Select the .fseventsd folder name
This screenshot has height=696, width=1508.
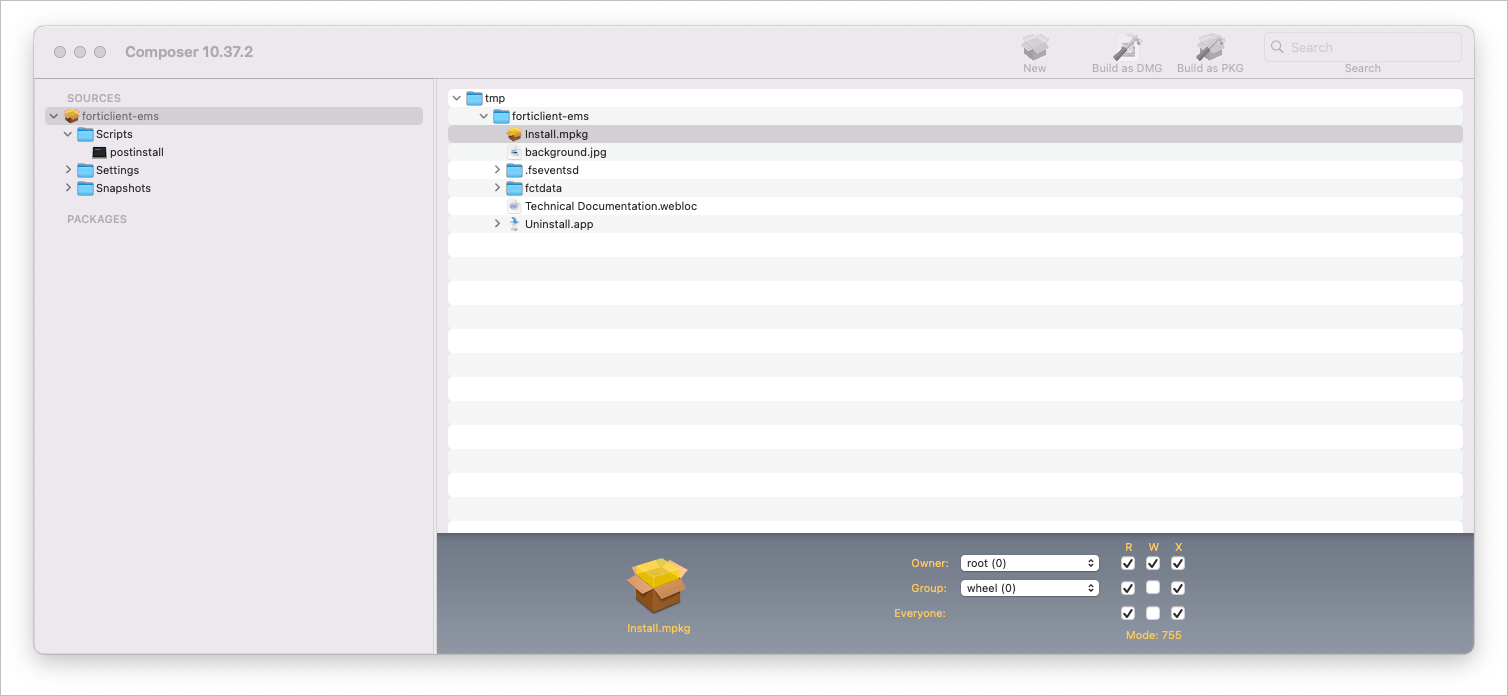(552, 170)
